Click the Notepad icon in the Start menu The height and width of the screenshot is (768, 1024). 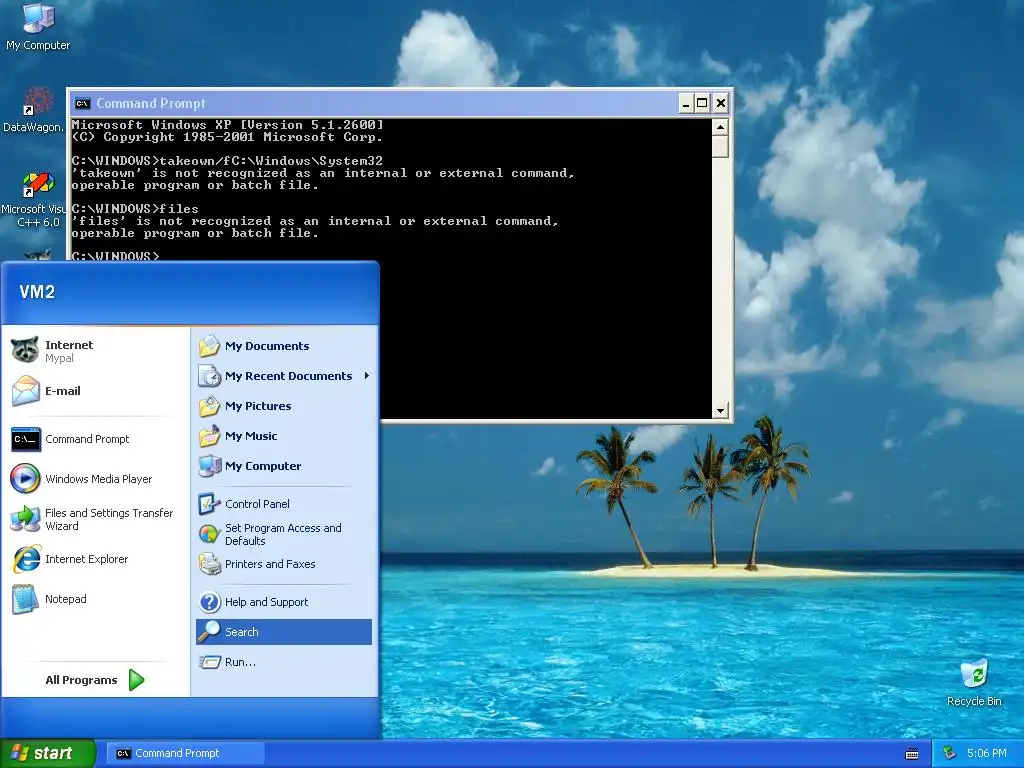pos(25,599)
